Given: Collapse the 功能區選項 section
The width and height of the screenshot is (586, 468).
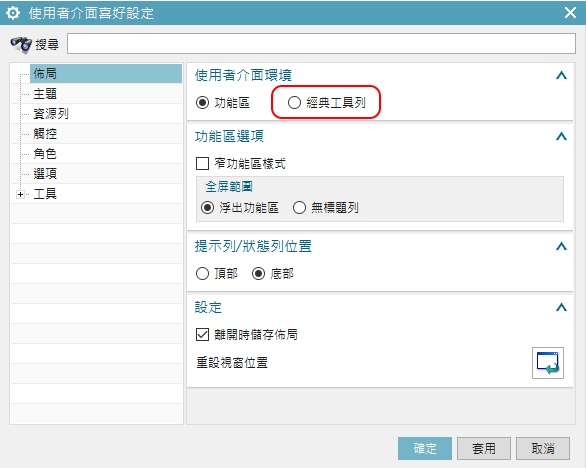Looking at the screenshot, I should click(x=561, y=136).
